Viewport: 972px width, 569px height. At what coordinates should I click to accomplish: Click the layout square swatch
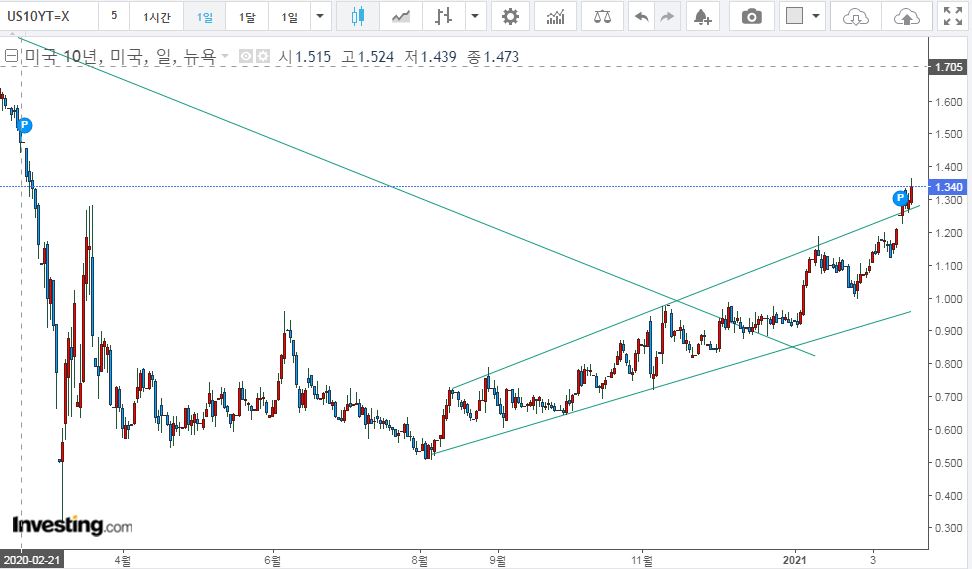pos(794,16)
